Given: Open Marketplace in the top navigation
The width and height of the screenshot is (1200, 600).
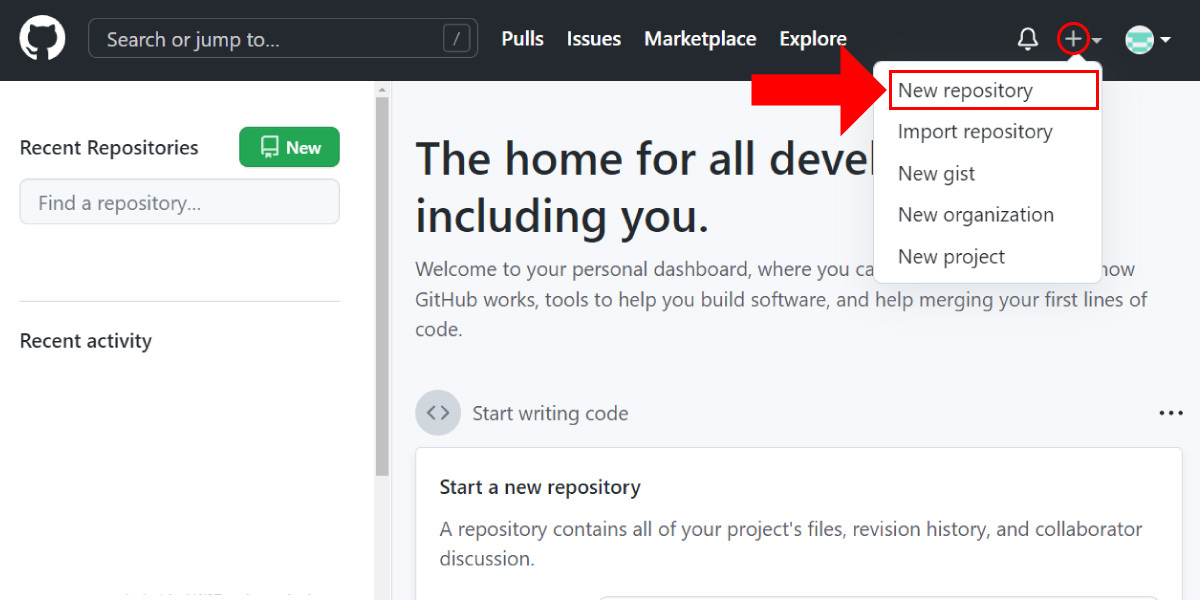Looking at the screenshot, I should click(700, 39).
